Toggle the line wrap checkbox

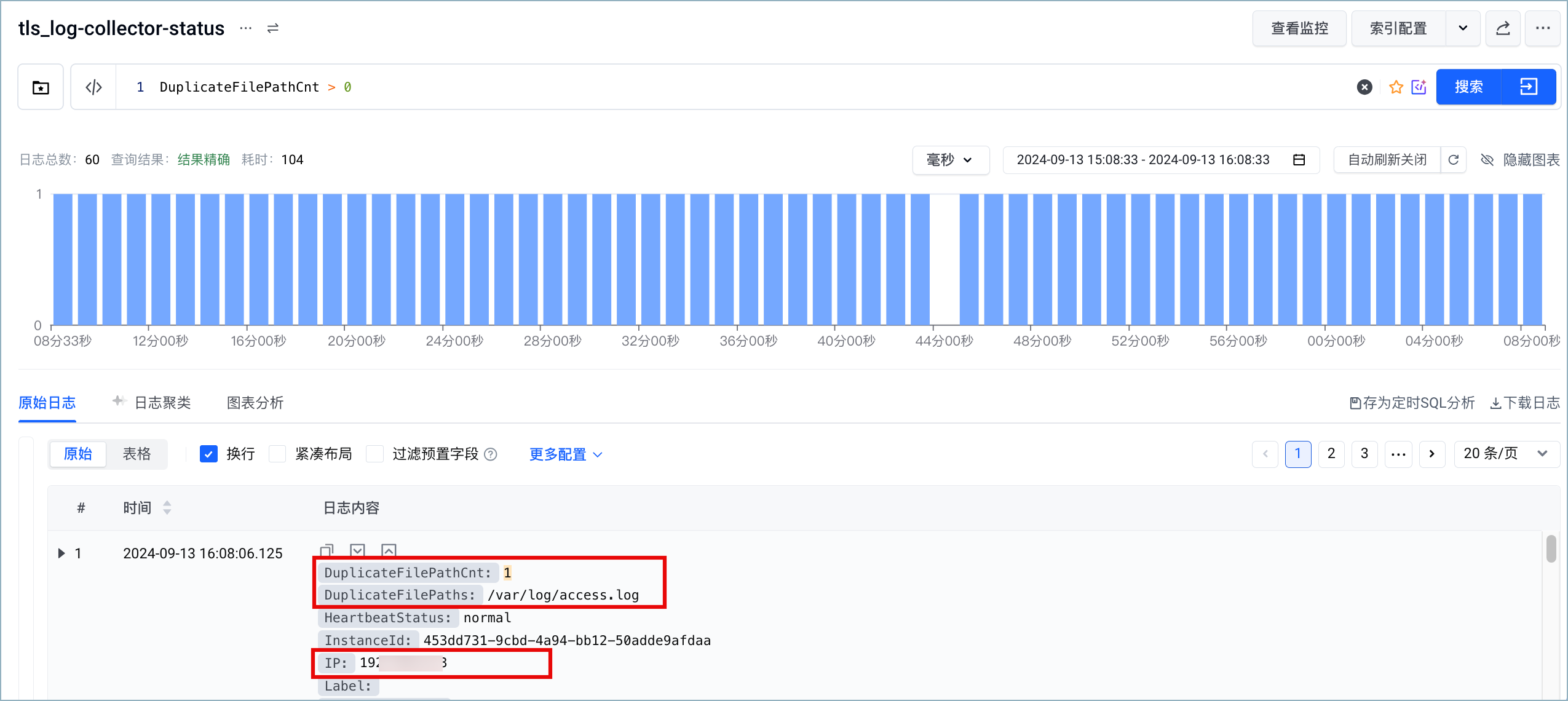[209, 454]
